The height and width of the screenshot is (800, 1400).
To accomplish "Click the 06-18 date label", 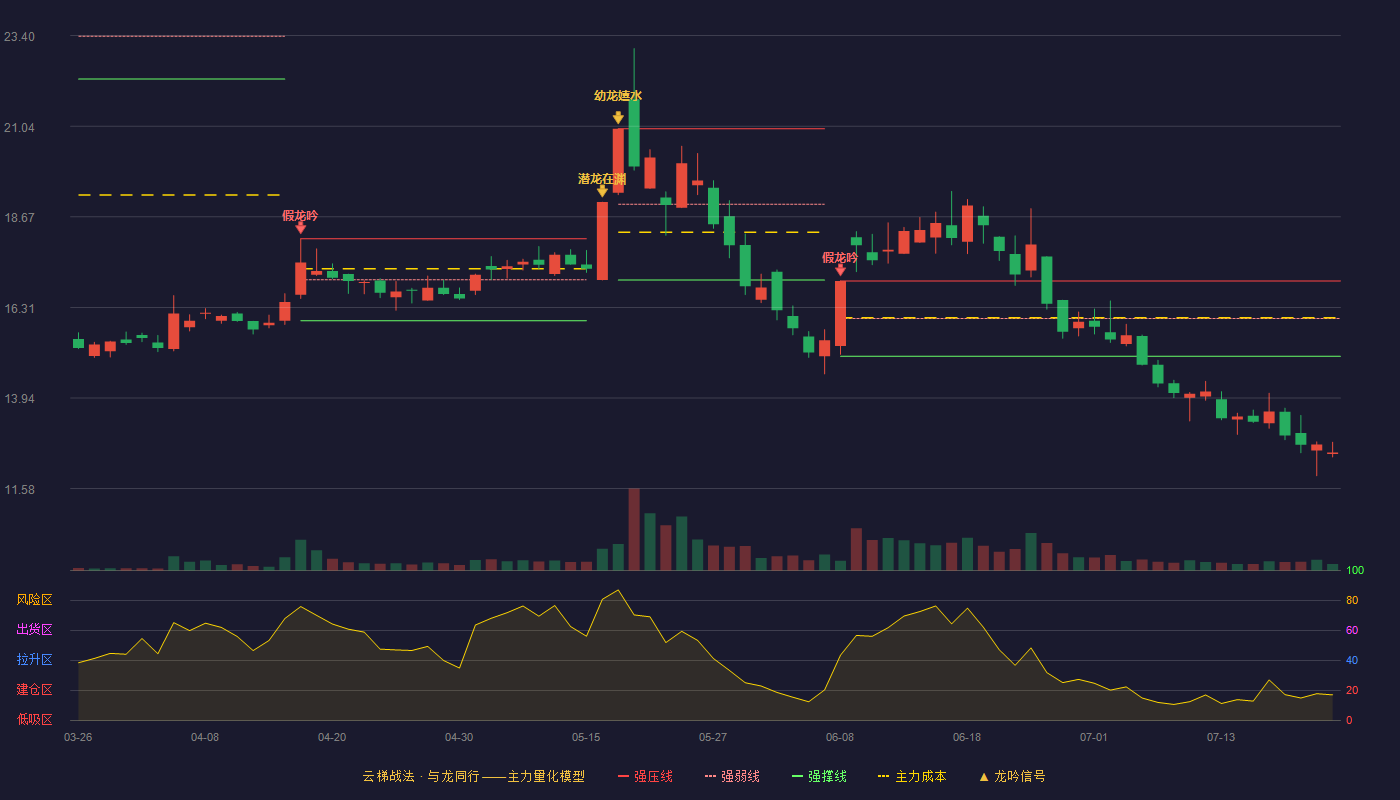I will [x=967, y=737].
